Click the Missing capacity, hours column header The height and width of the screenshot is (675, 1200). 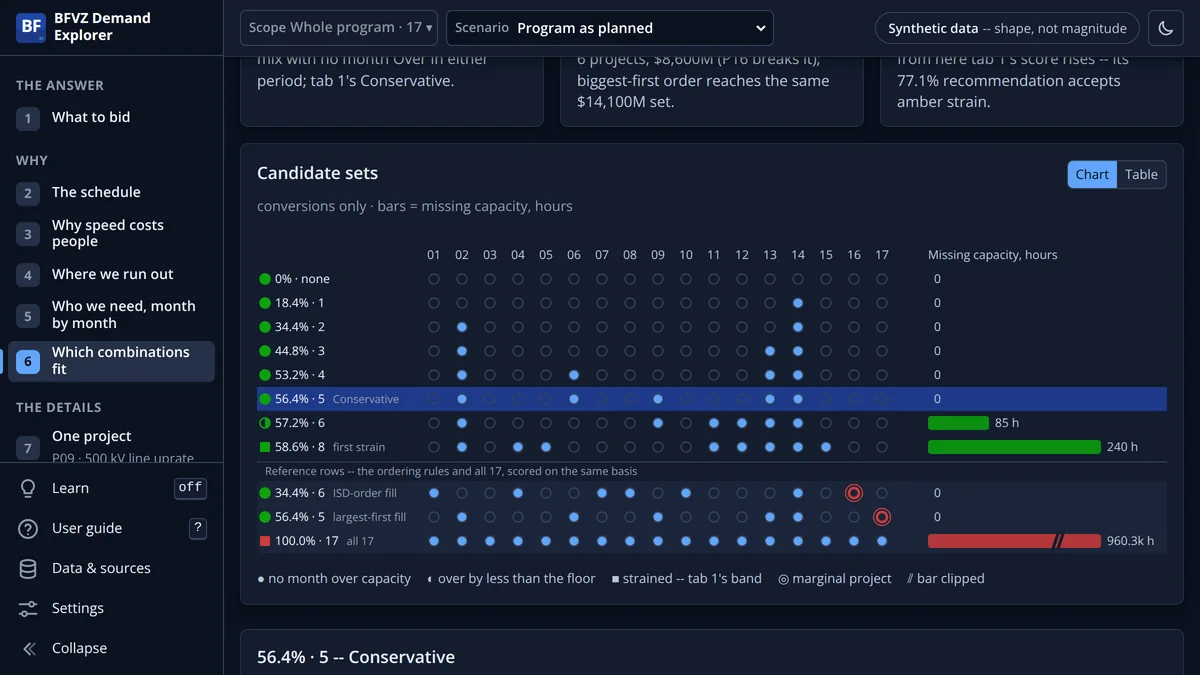[x=992, y=255]
